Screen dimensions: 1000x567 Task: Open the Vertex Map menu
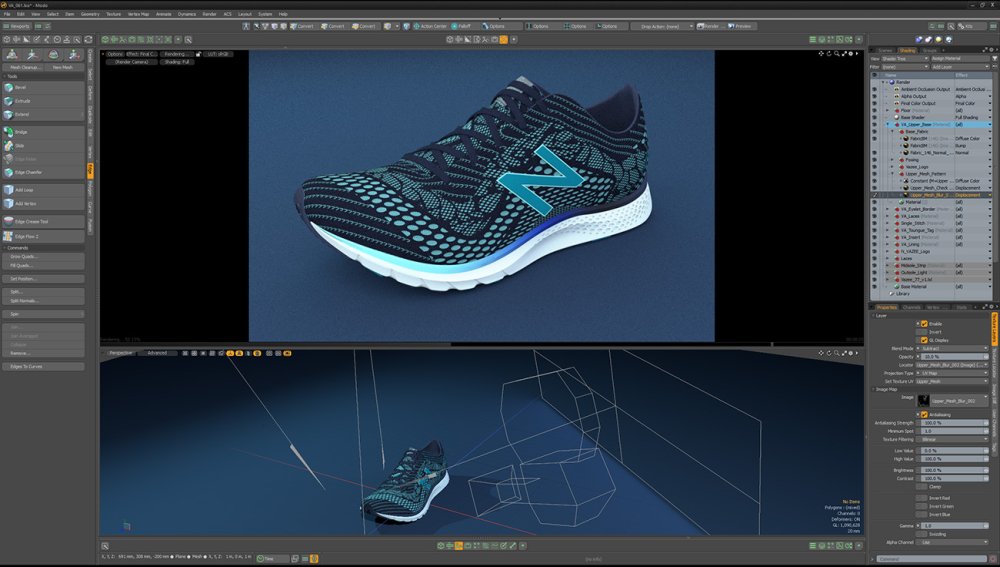138,14
